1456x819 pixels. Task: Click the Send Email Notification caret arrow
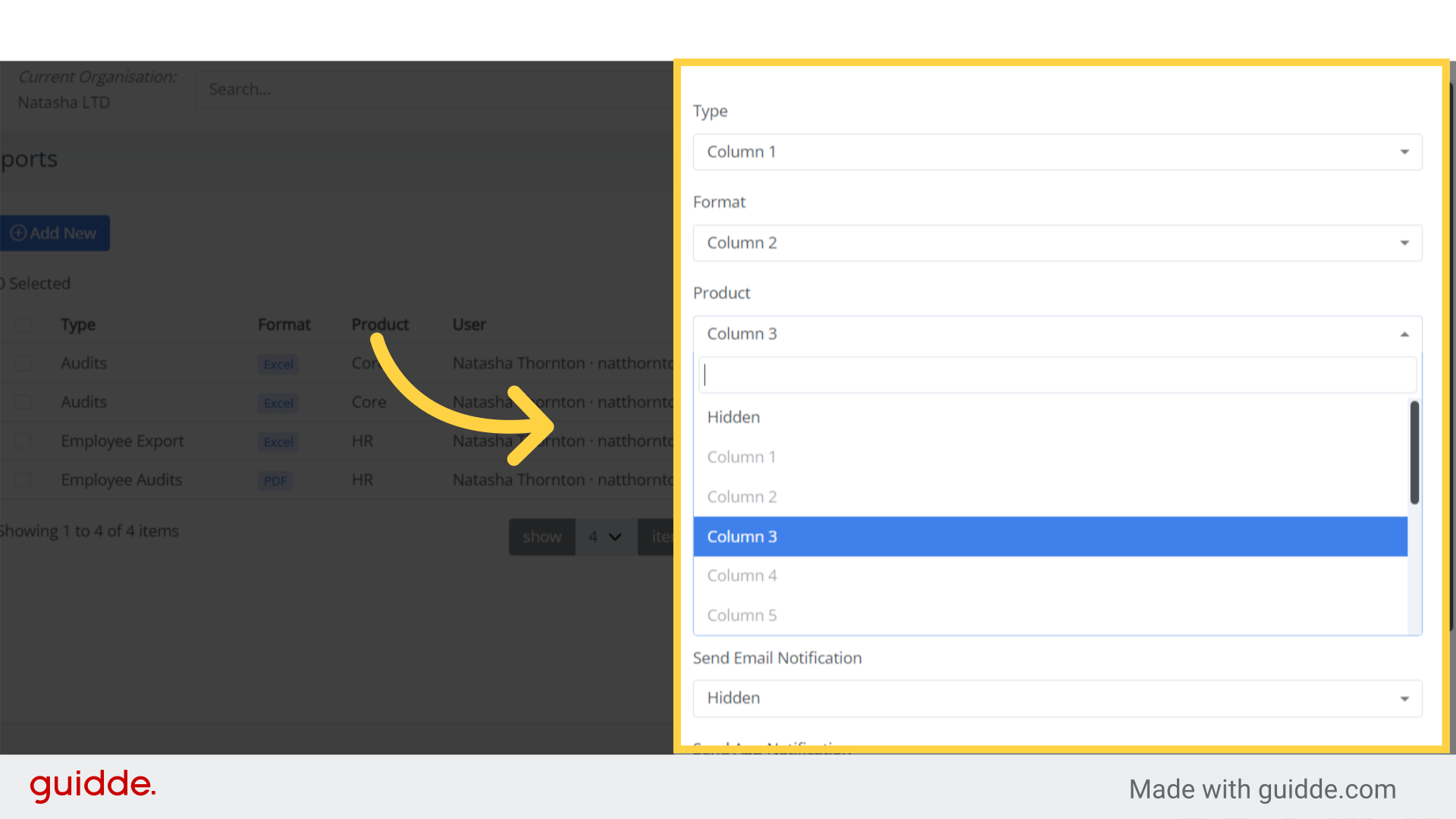tap(1404, 698)
